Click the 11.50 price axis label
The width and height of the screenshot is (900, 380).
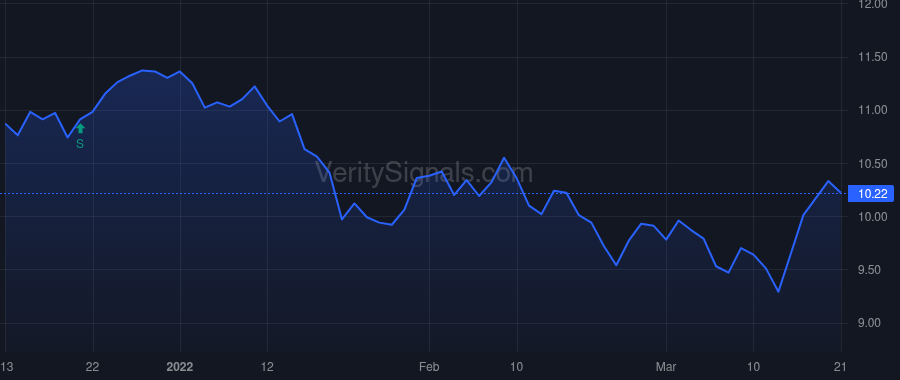coord(872,57)
